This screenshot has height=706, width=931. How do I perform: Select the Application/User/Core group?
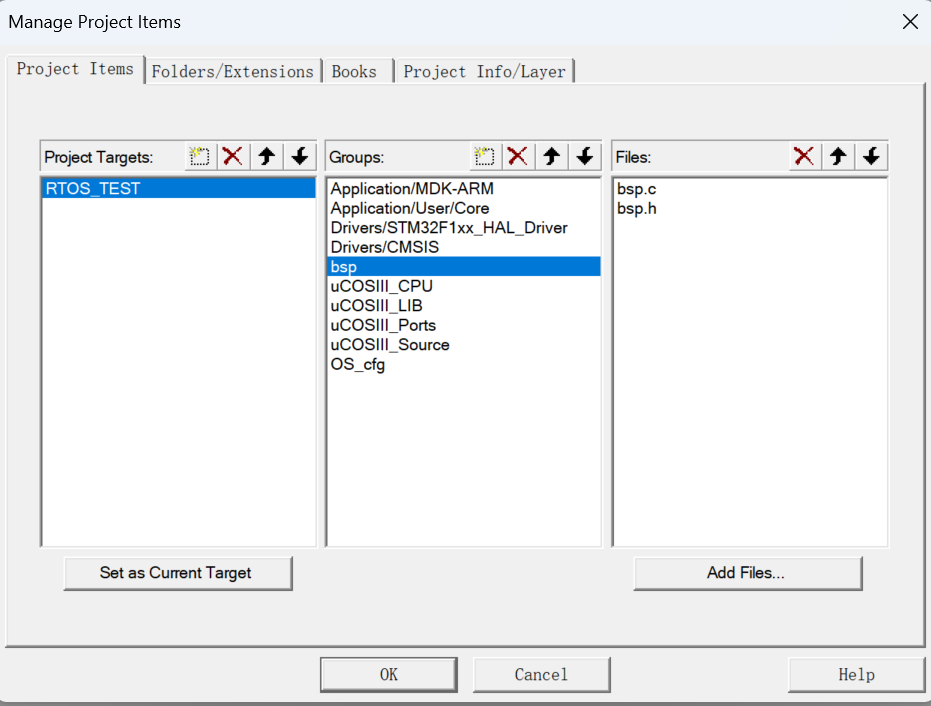pyautogui.click(x=464, y=208)
